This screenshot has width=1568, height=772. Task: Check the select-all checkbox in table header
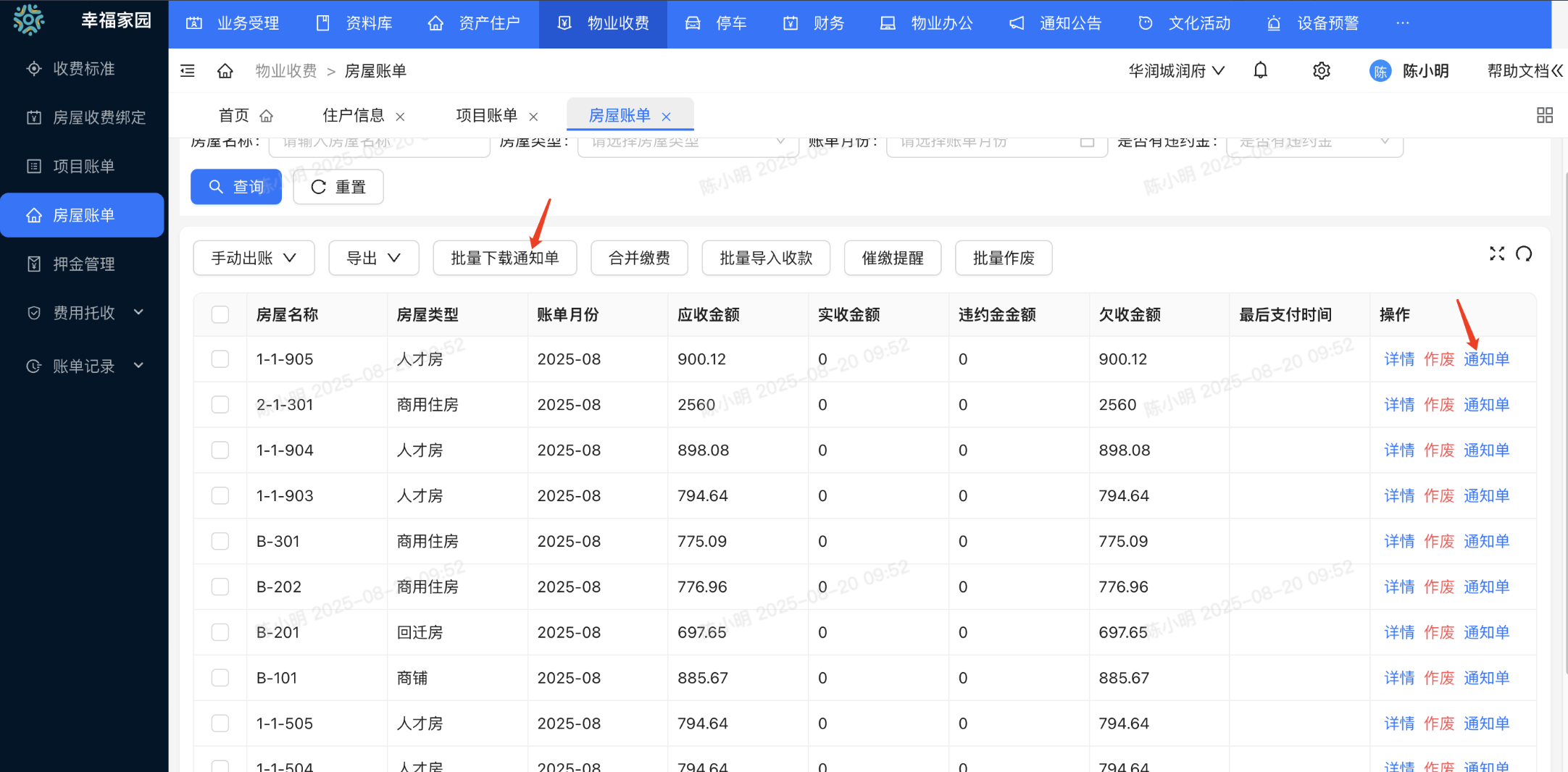click(220, 315)
